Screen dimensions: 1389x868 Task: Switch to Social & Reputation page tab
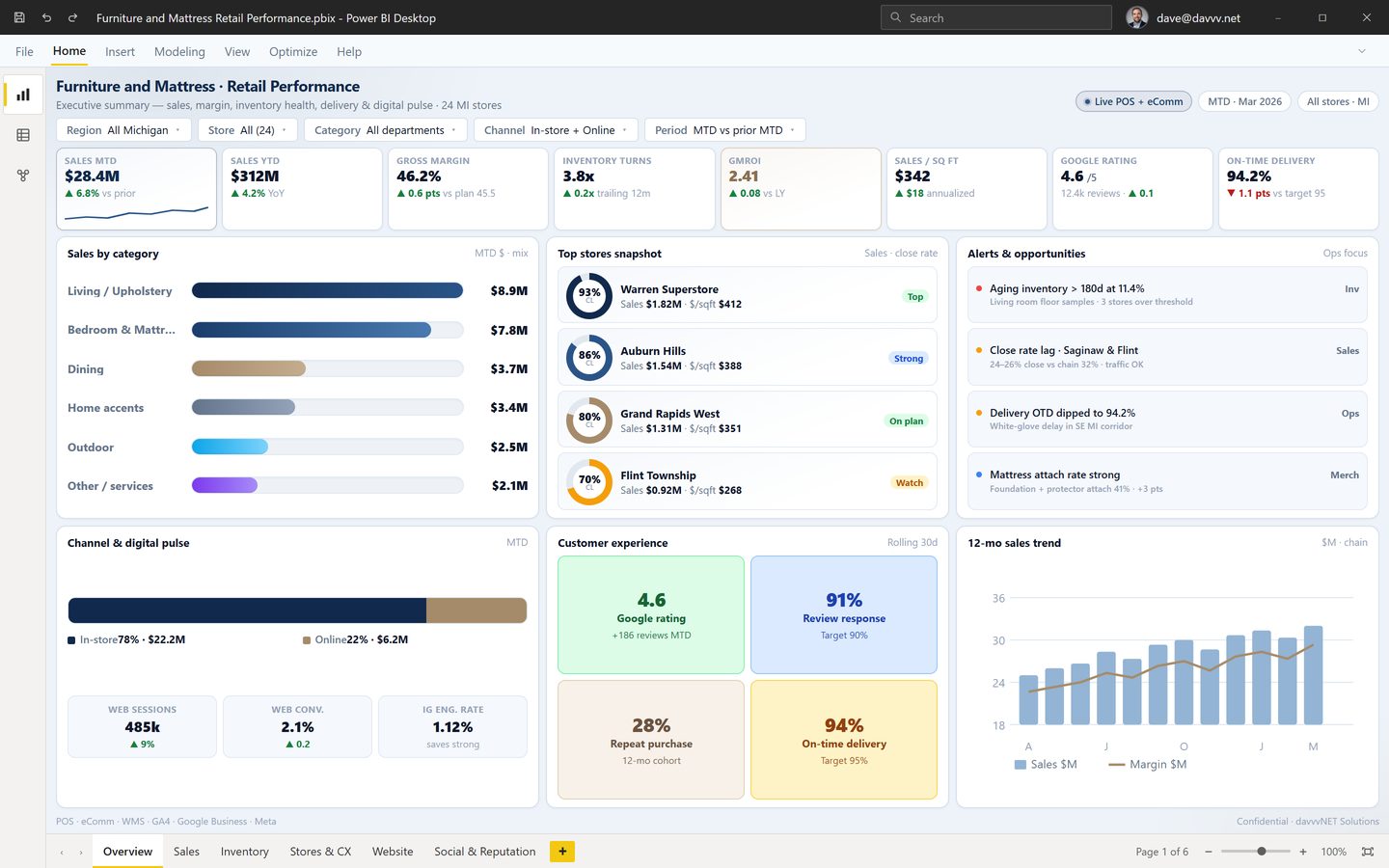pyautogui.click(x=484, y=852)
